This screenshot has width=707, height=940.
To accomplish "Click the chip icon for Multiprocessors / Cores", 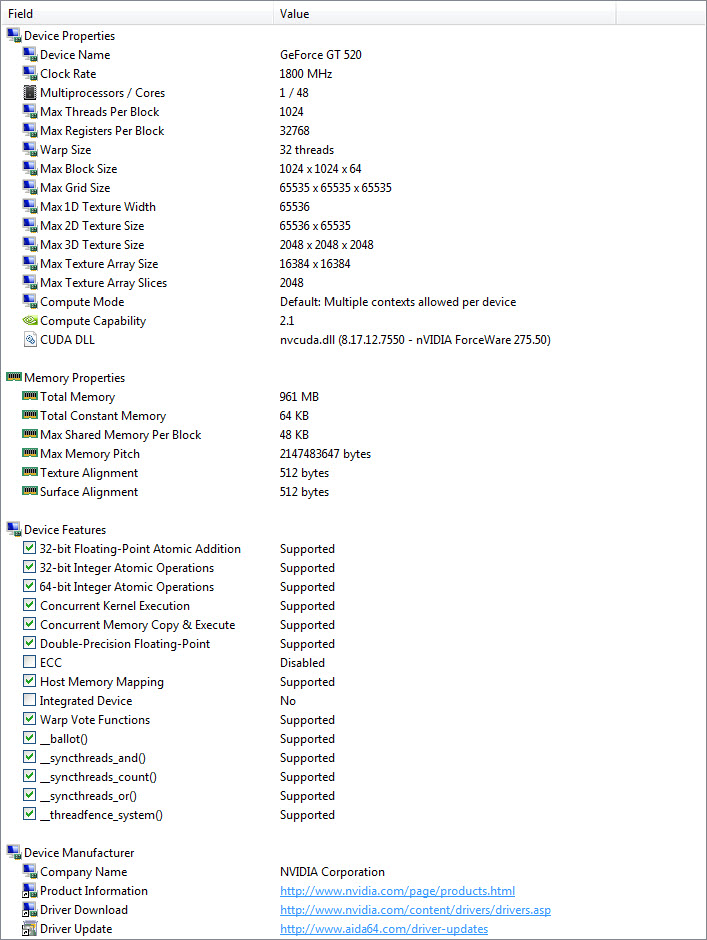I will click(29, 92).
